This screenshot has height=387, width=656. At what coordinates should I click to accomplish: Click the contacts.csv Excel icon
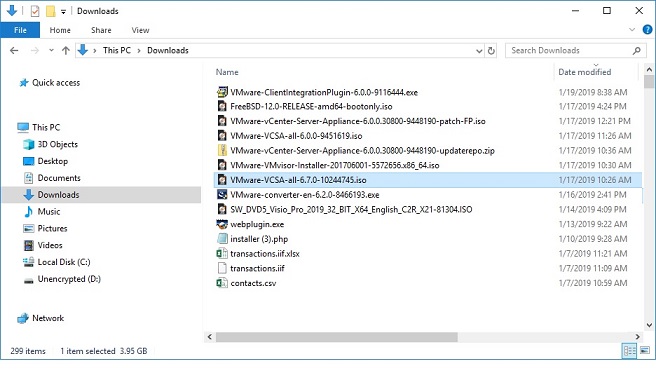coord(222,283)
